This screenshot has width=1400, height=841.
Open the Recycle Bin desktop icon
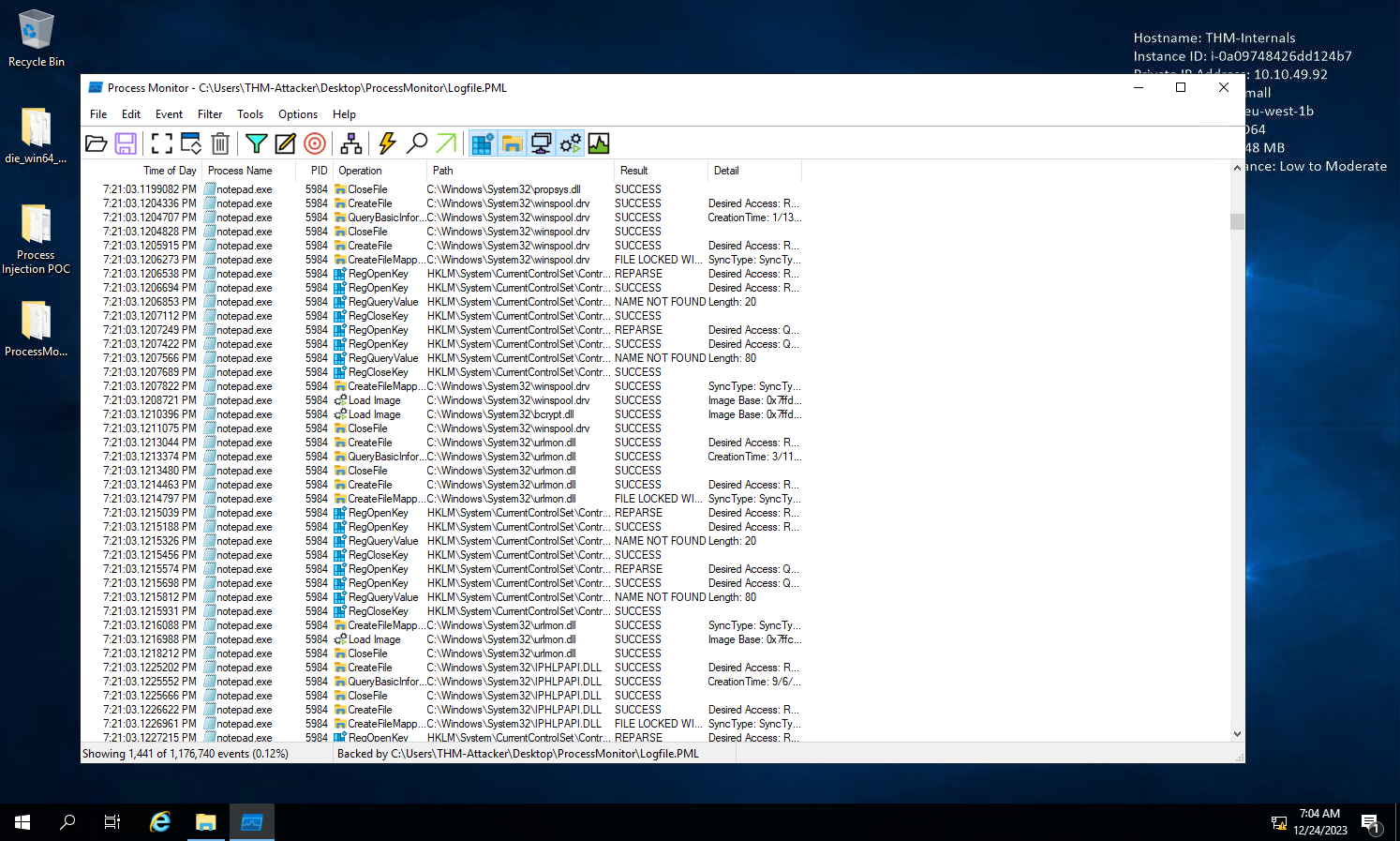pos(36,38)
